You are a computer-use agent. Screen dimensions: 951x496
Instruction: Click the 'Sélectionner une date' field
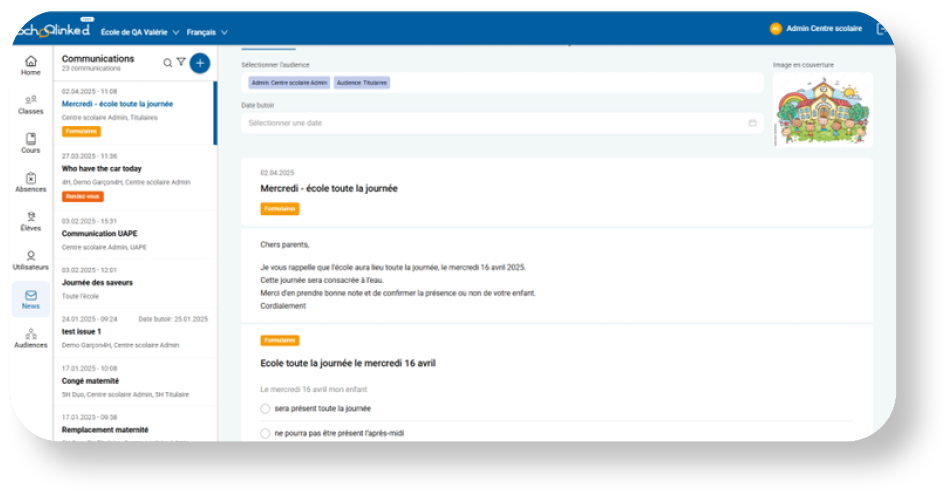click(502, 123)
